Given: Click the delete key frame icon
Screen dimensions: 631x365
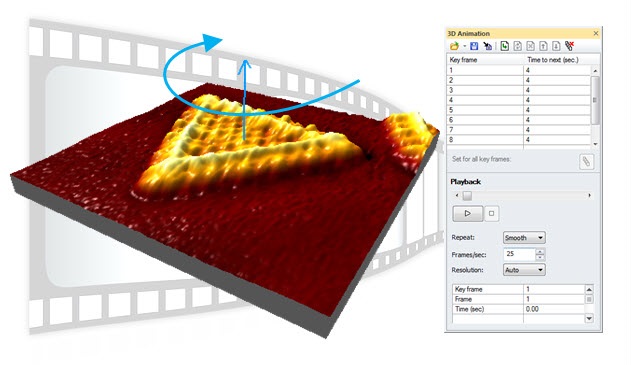Looking at the screenshot, I should pos(530,46).
